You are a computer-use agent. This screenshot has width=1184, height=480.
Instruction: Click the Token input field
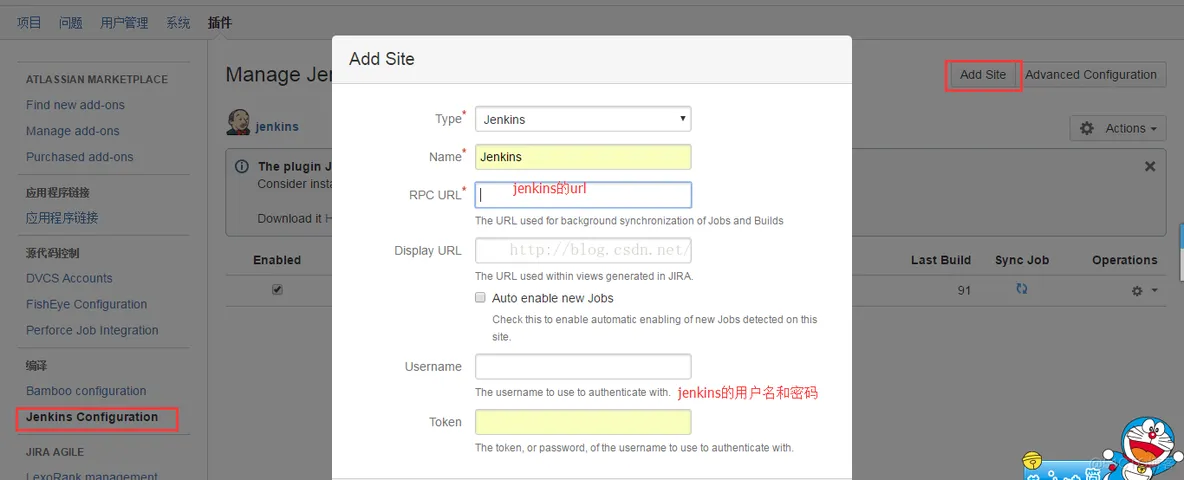[x=583, y=422]
